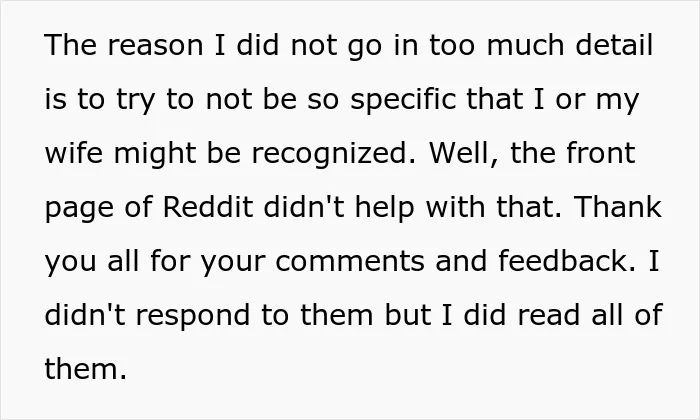The width and height of the screenshot is (700, 420).
Task: Click the word "respond" in the text
Action: click(193, 317)
